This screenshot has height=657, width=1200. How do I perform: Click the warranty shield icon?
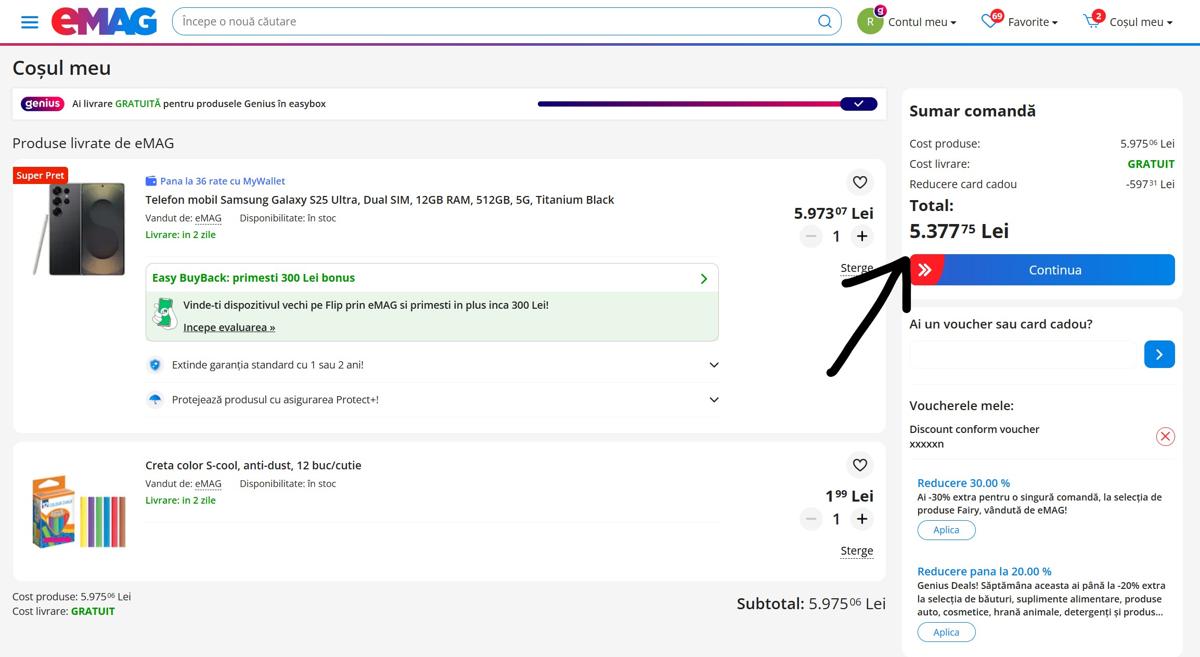(x=155, y=365)
